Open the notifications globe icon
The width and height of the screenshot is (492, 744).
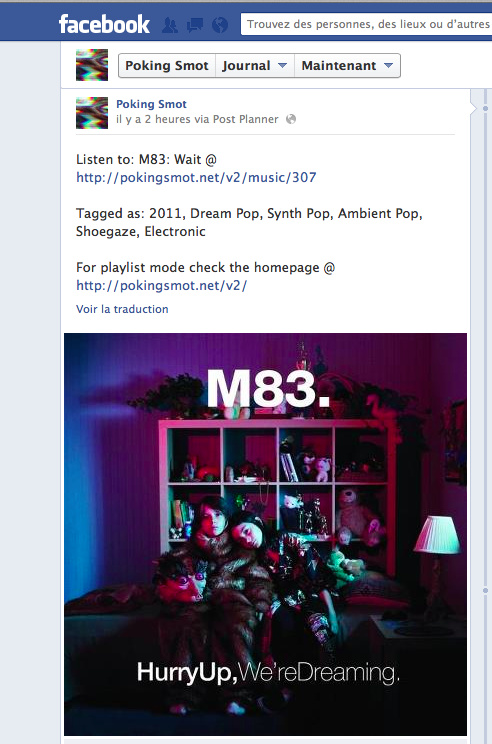coord(220,25)
